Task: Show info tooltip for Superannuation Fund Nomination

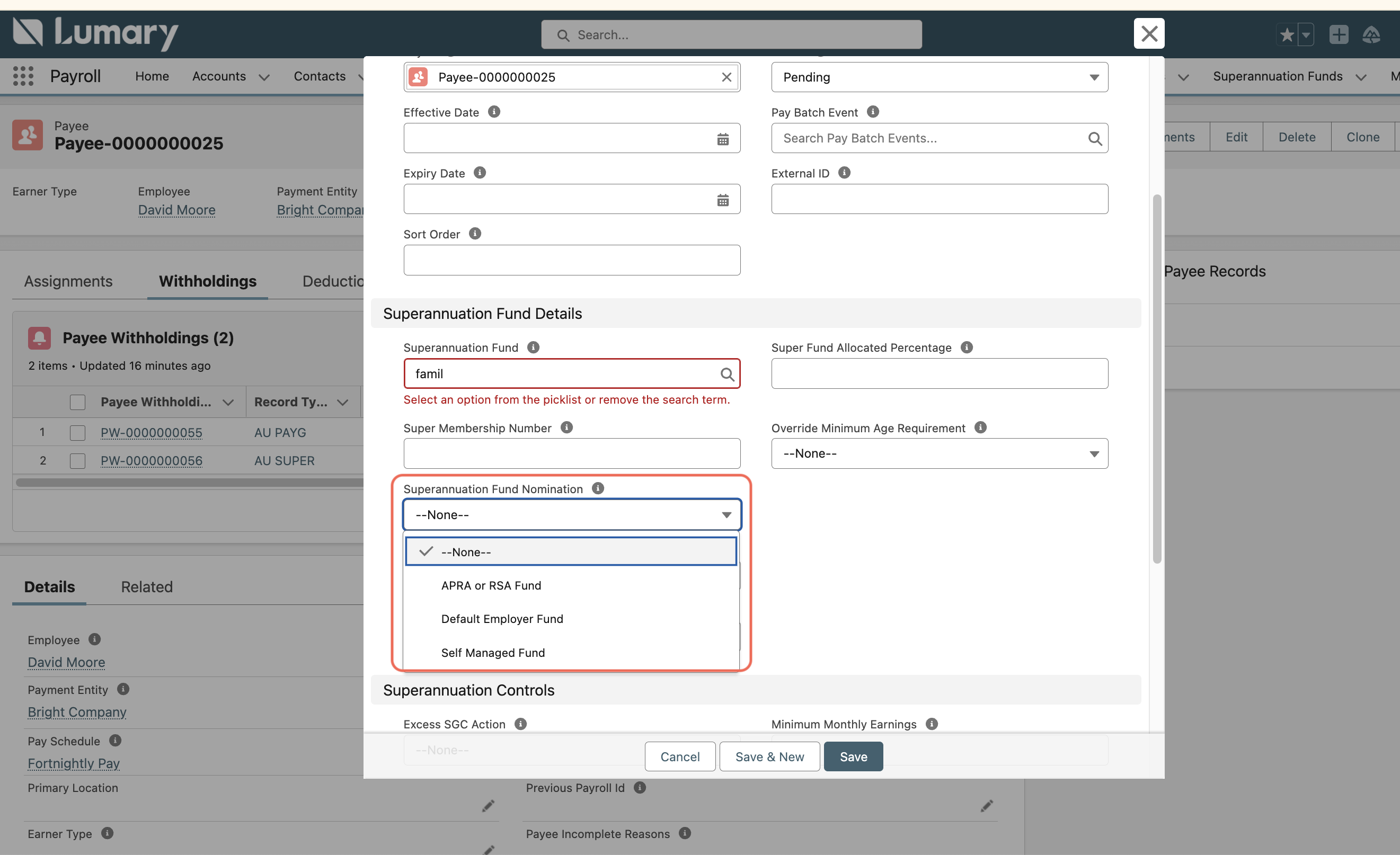Action: pyautogui.click(x=598, y=488)
